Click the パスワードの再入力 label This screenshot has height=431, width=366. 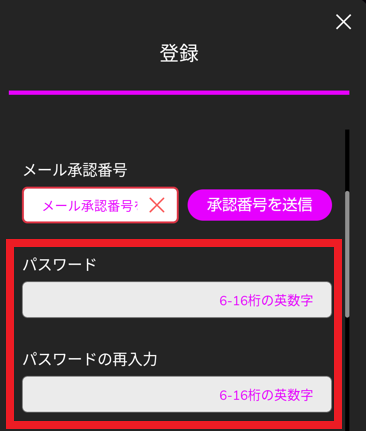[90, 359]
